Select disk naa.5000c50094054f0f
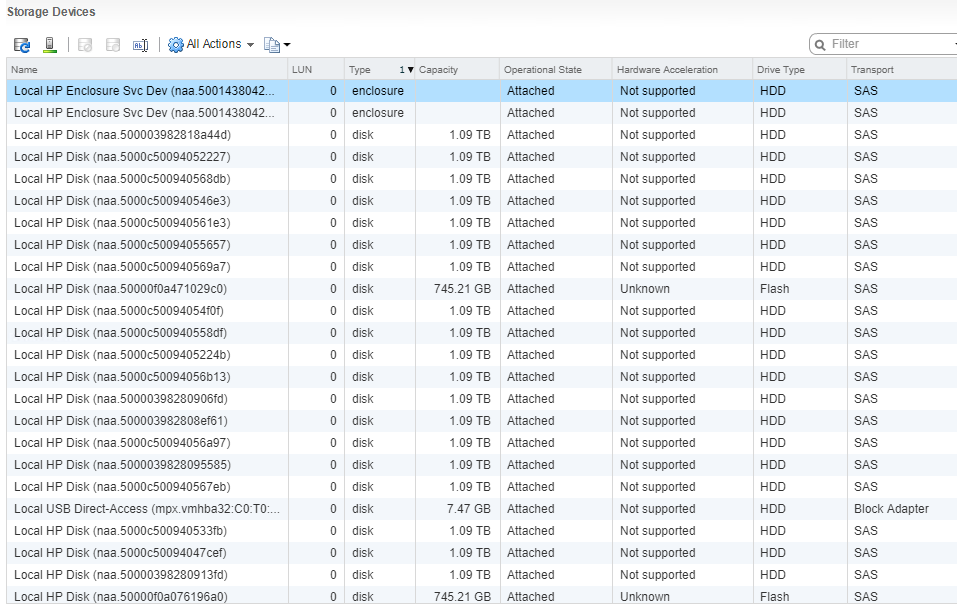This screenshot has width=957, height=606. point(482,311)
